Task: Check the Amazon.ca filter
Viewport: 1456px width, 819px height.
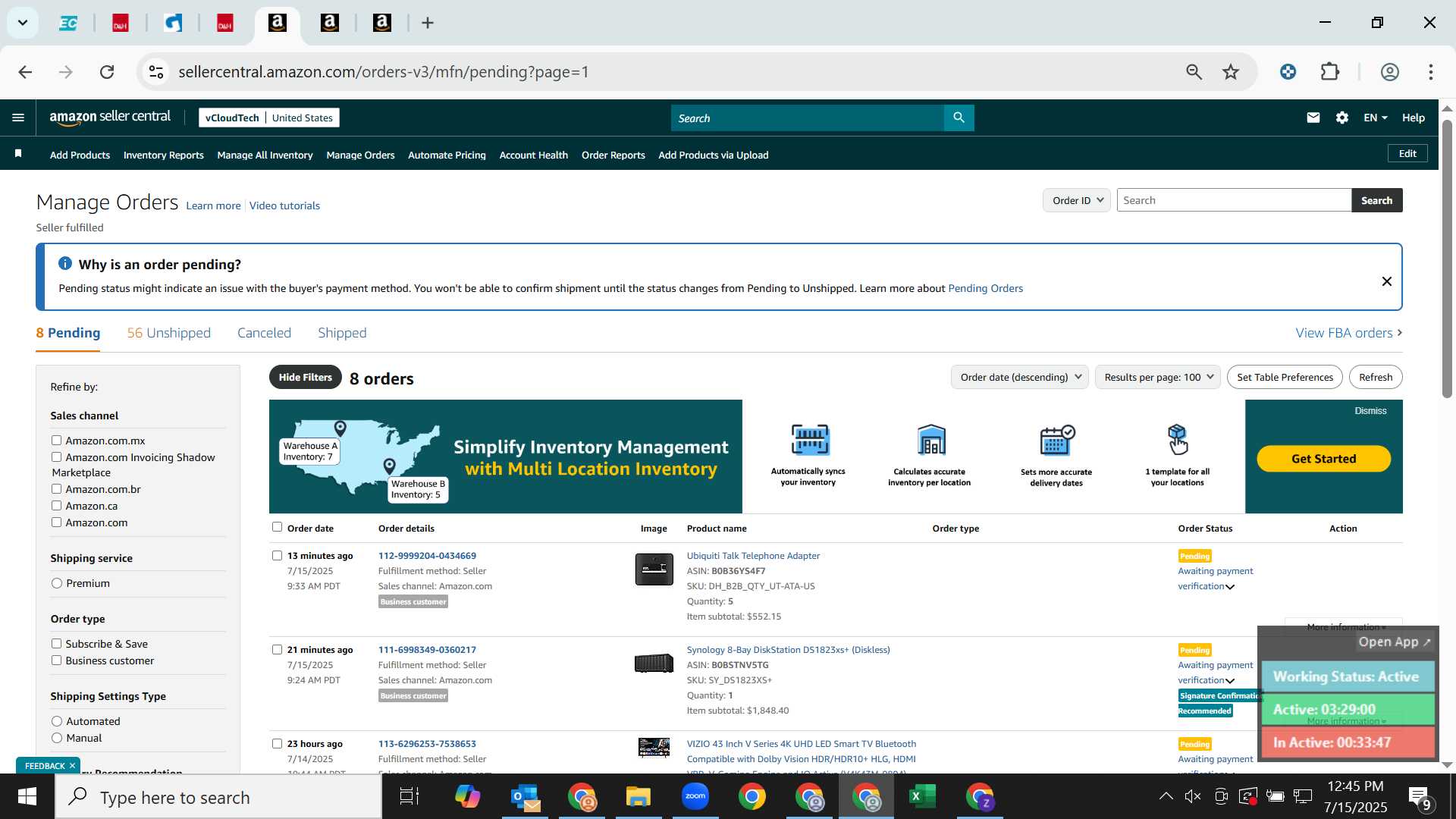Action: pos(56,505)
